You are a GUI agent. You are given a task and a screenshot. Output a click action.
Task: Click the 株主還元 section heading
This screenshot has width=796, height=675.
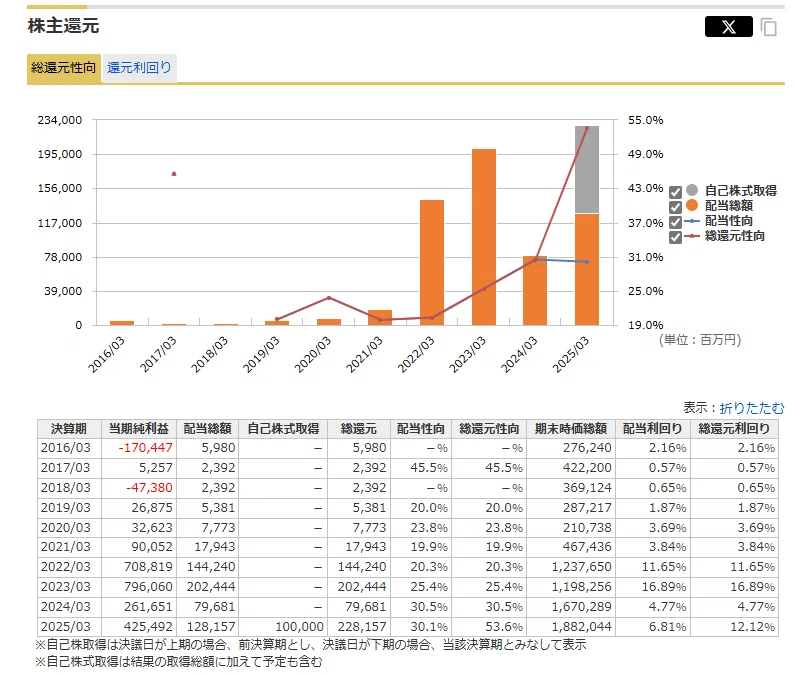coord(63,26)
